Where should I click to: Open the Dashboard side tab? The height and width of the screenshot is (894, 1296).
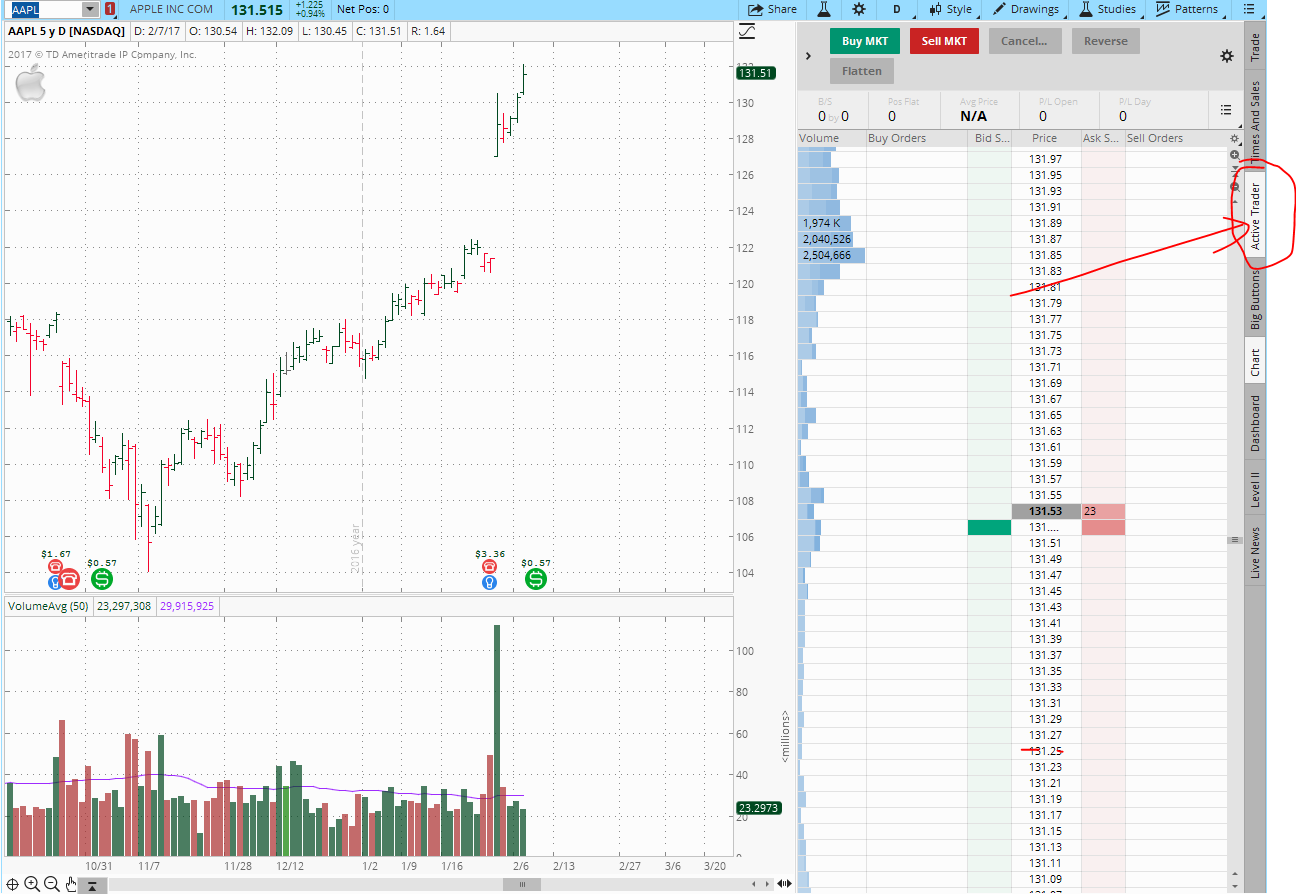1255,424
